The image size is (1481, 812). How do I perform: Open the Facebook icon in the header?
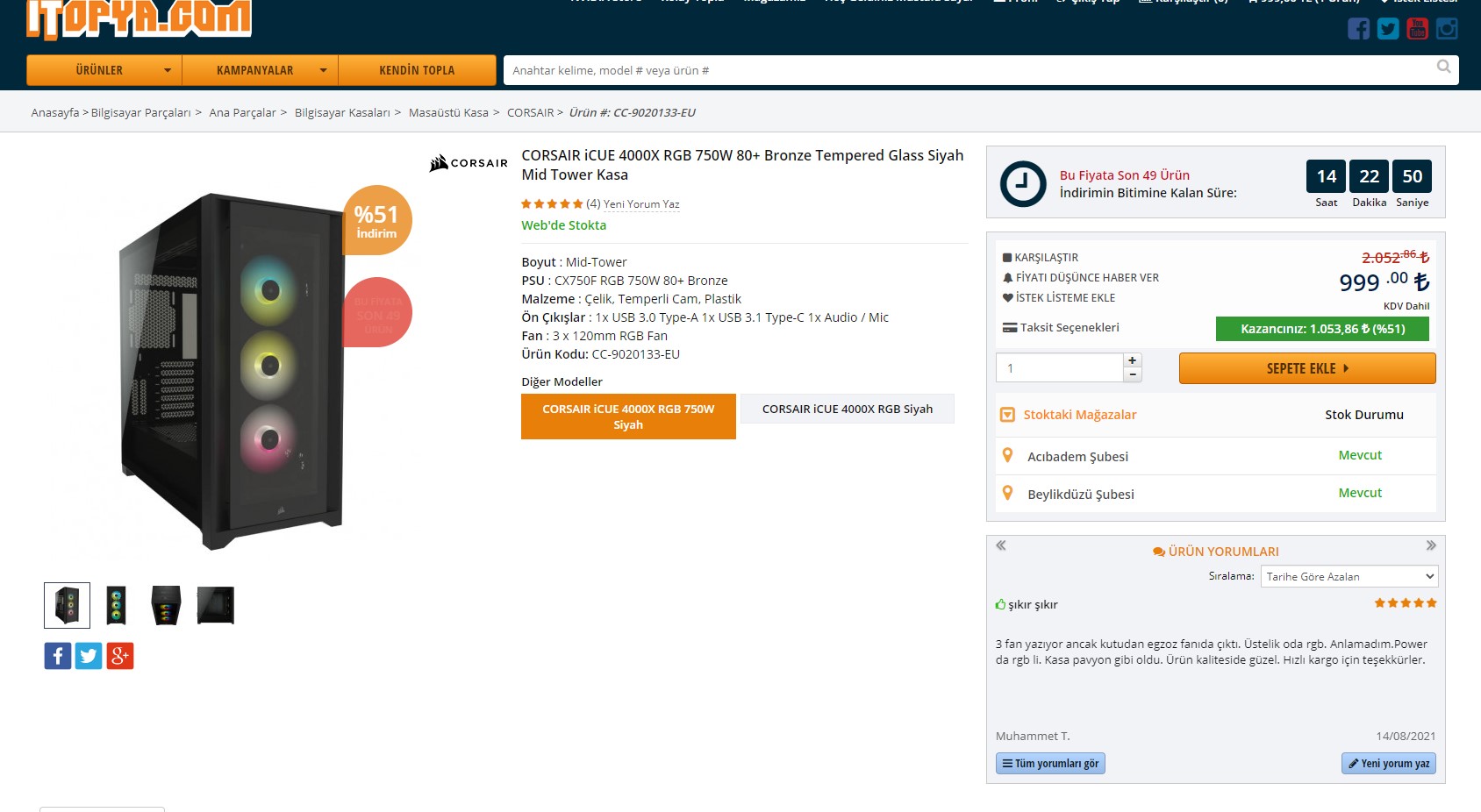pos(1358,29)
